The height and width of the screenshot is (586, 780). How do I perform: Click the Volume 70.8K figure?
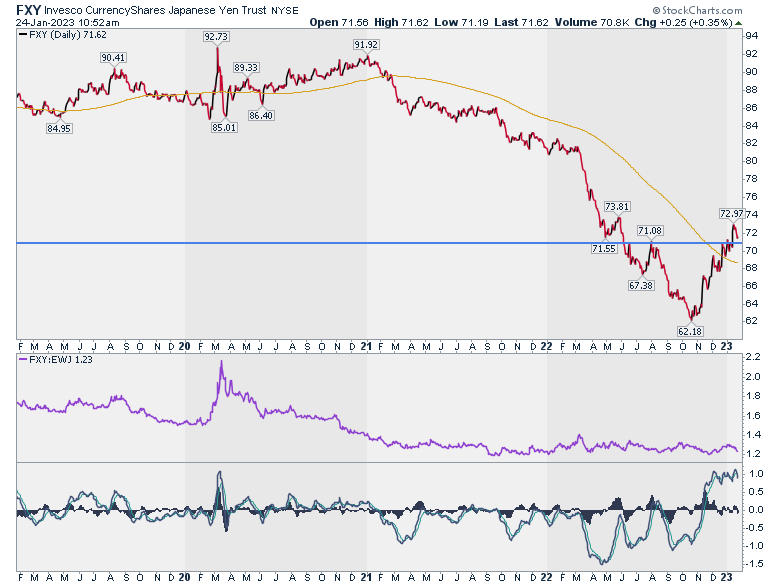click(591, 22)
